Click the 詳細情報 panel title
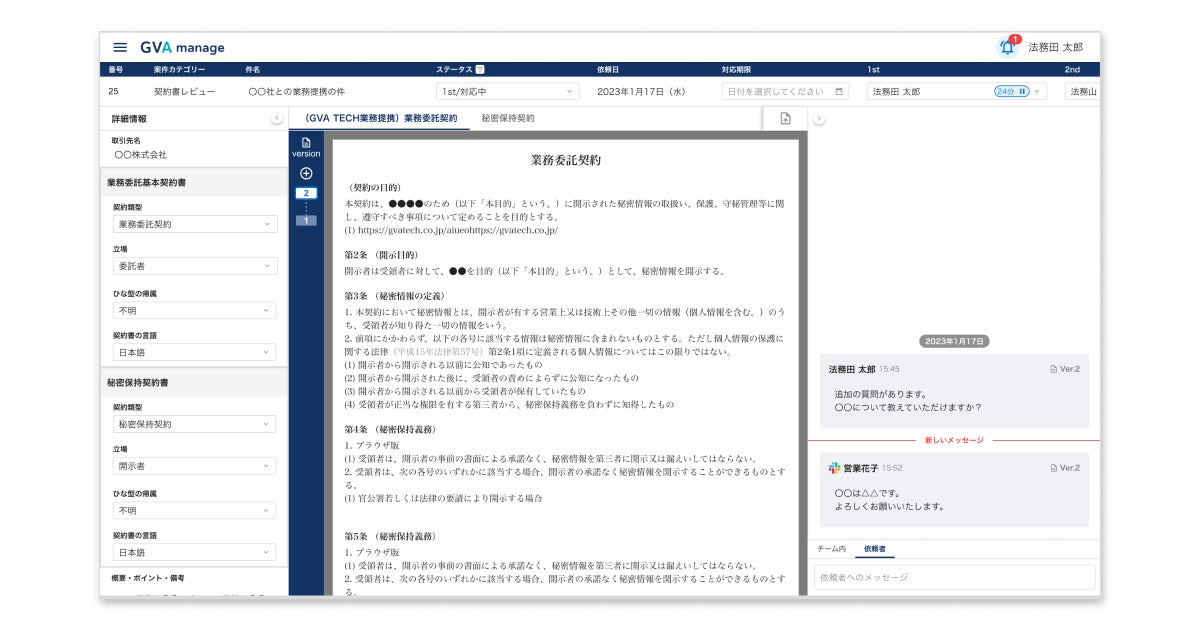Image resolution: width=1200 pixels, height=630 pixels. click(130, 119)
